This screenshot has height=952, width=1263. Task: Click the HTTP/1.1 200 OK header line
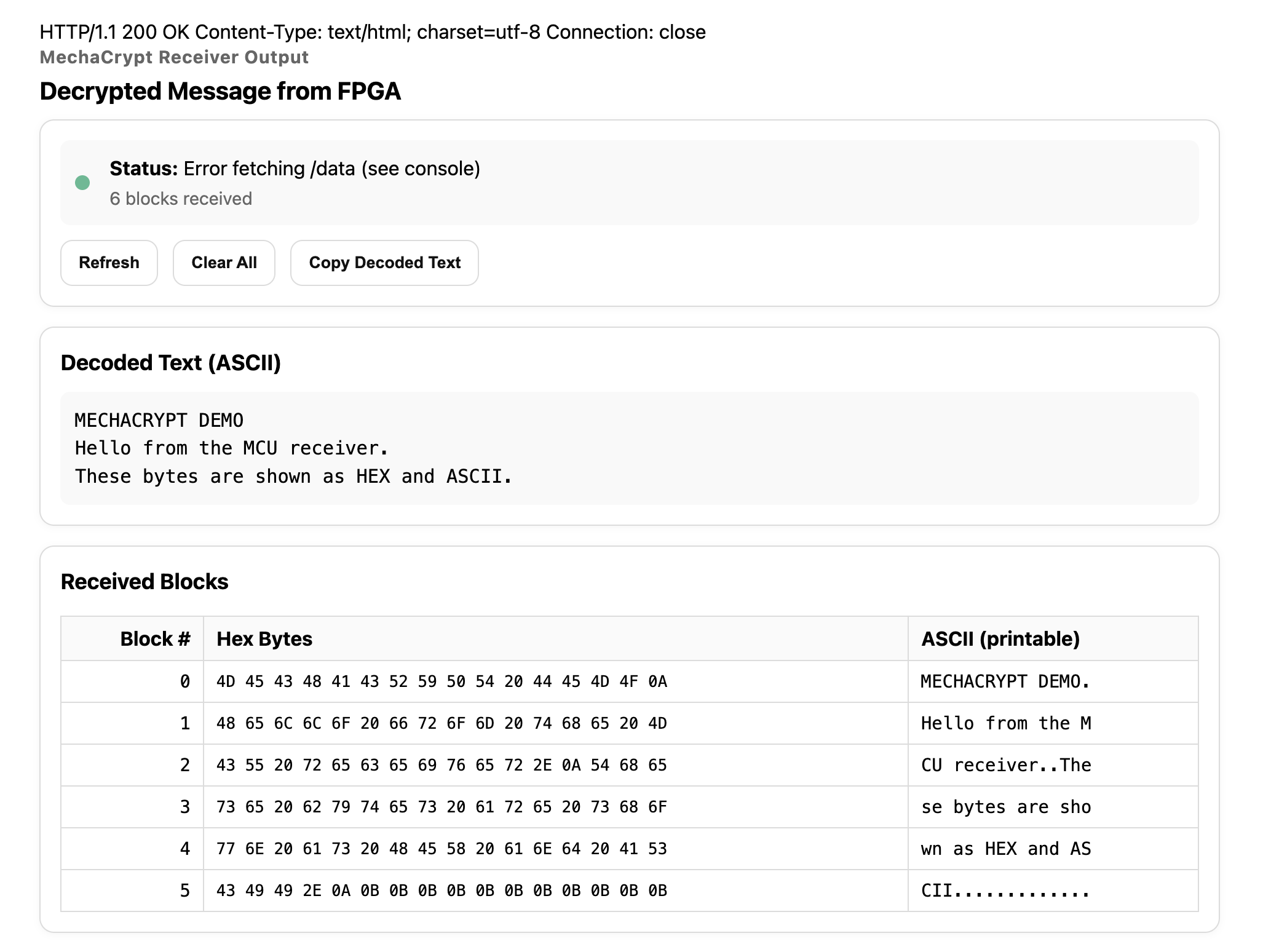372,32
